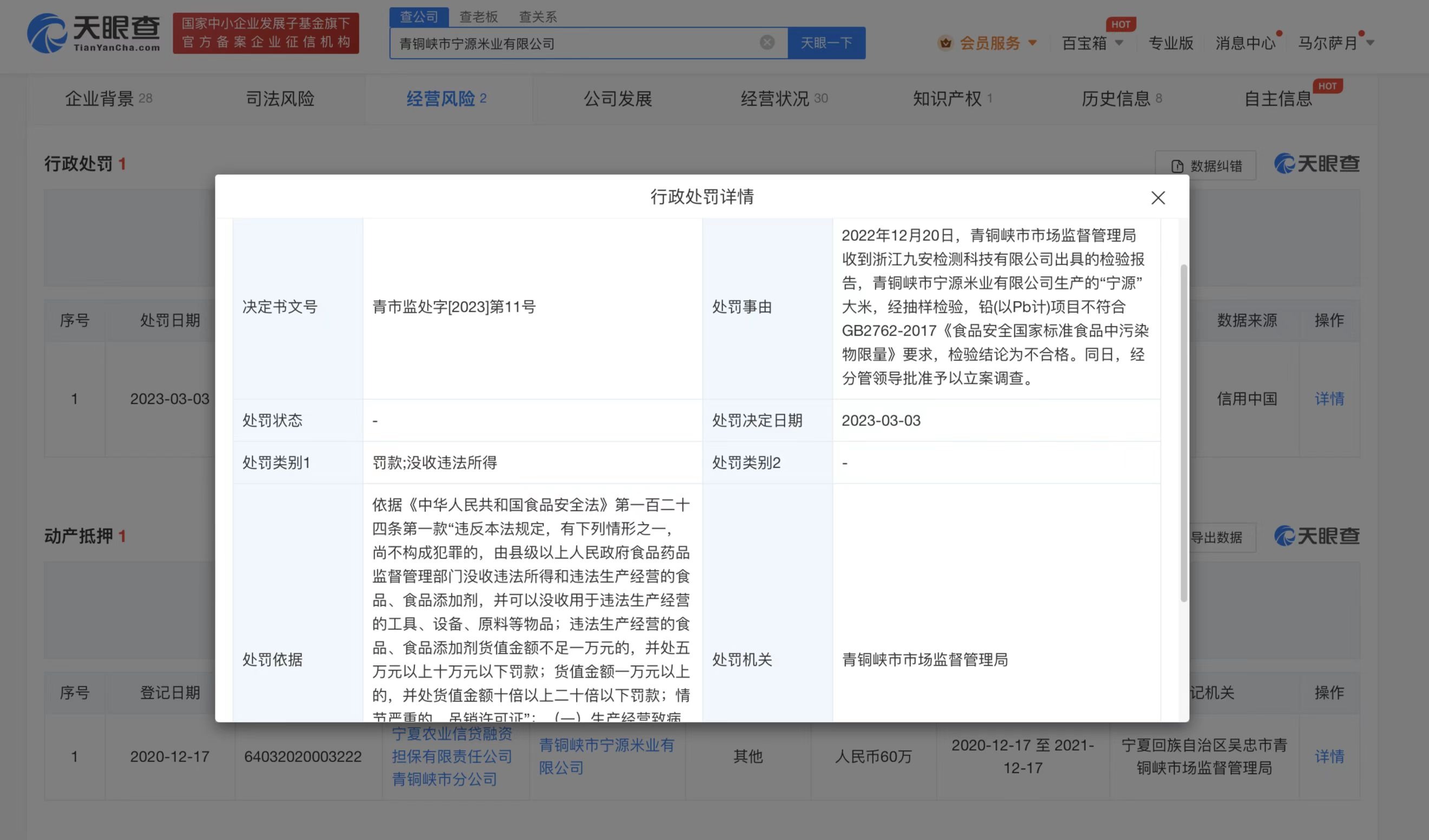Switch to the 司法风险 tab
The image size is (1429, 840).
(x=280, y=98)
